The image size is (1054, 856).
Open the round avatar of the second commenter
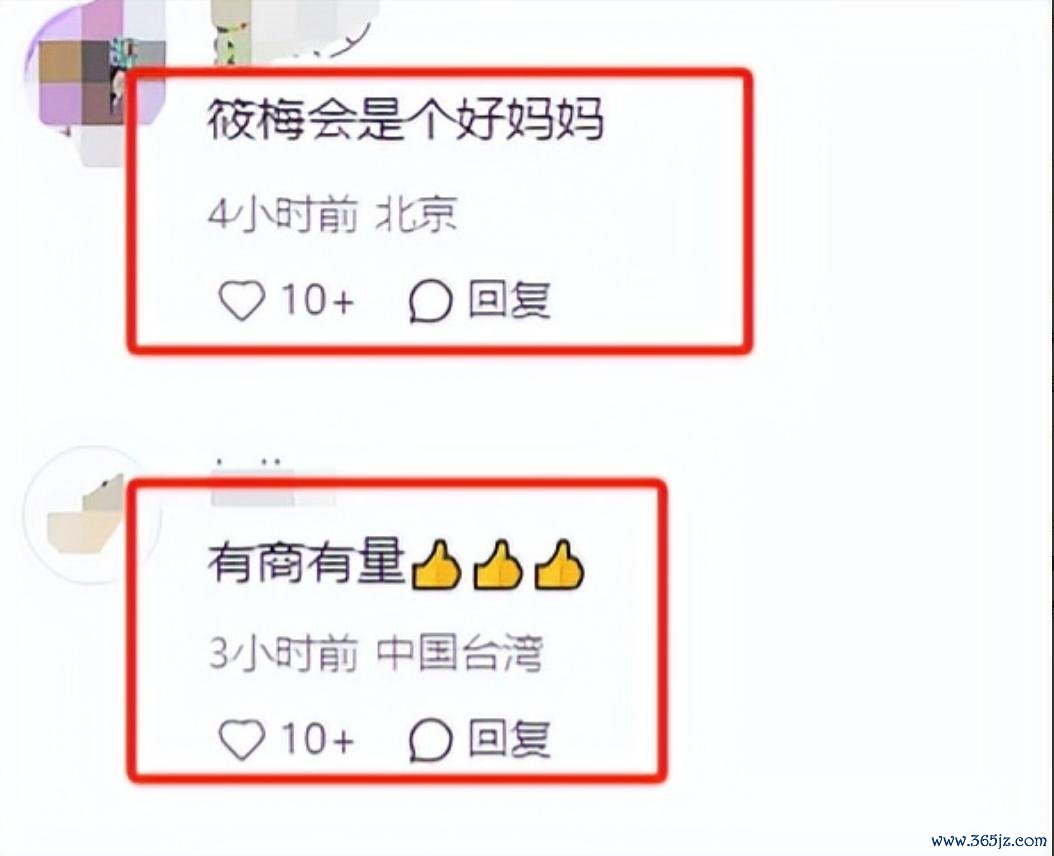point(93,515)
